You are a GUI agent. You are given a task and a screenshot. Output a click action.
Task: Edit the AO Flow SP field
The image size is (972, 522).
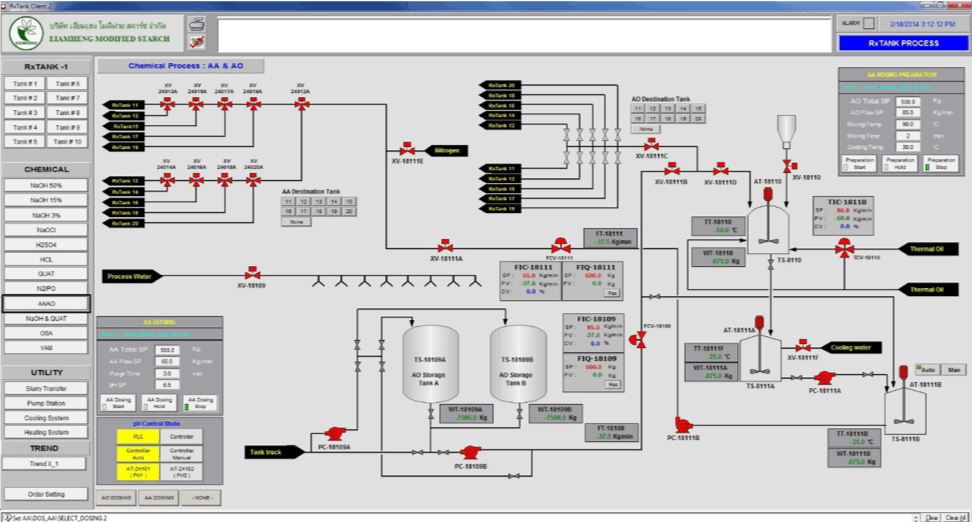[x=908, y=112]
